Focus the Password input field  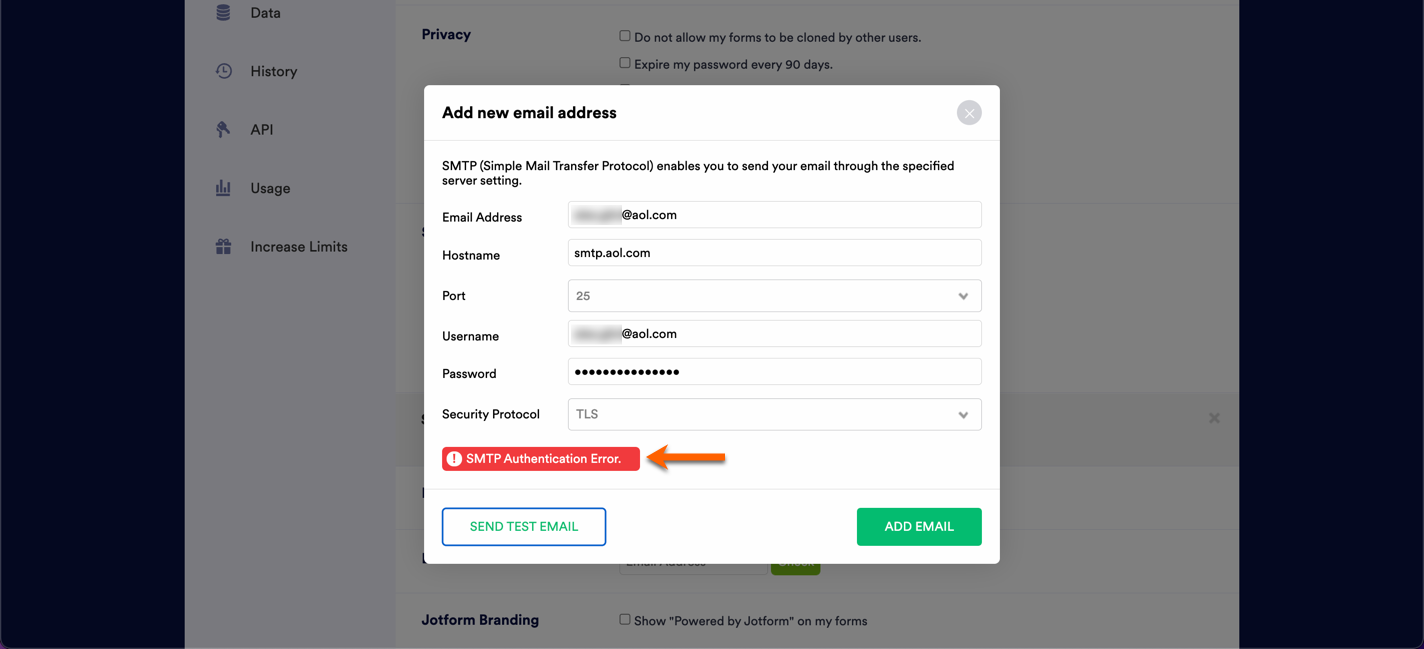(774, 372)
